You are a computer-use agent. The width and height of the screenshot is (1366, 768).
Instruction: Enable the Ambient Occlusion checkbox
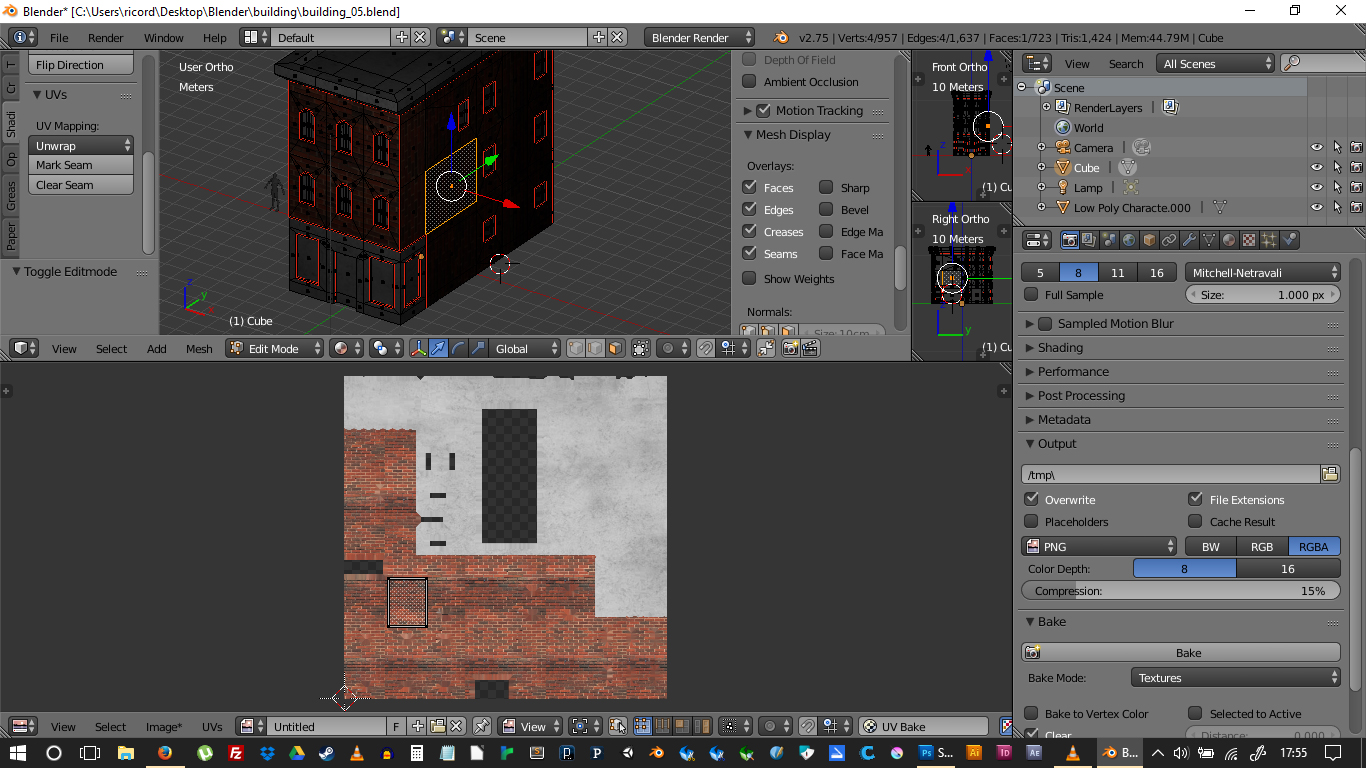click(x=750, y=82)
